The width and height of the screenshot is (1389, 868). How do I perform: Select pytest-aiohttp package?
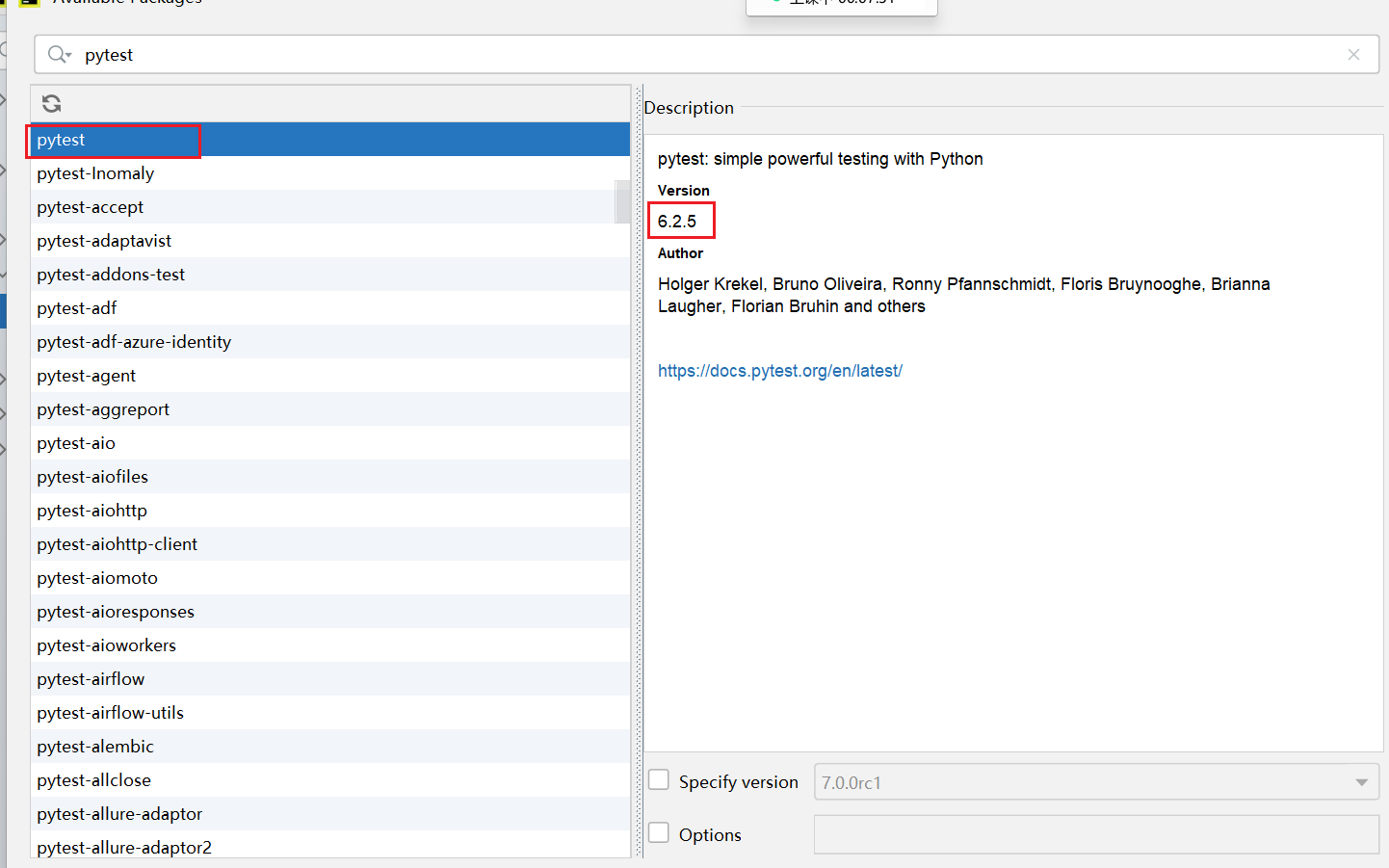tap(330, 511)
